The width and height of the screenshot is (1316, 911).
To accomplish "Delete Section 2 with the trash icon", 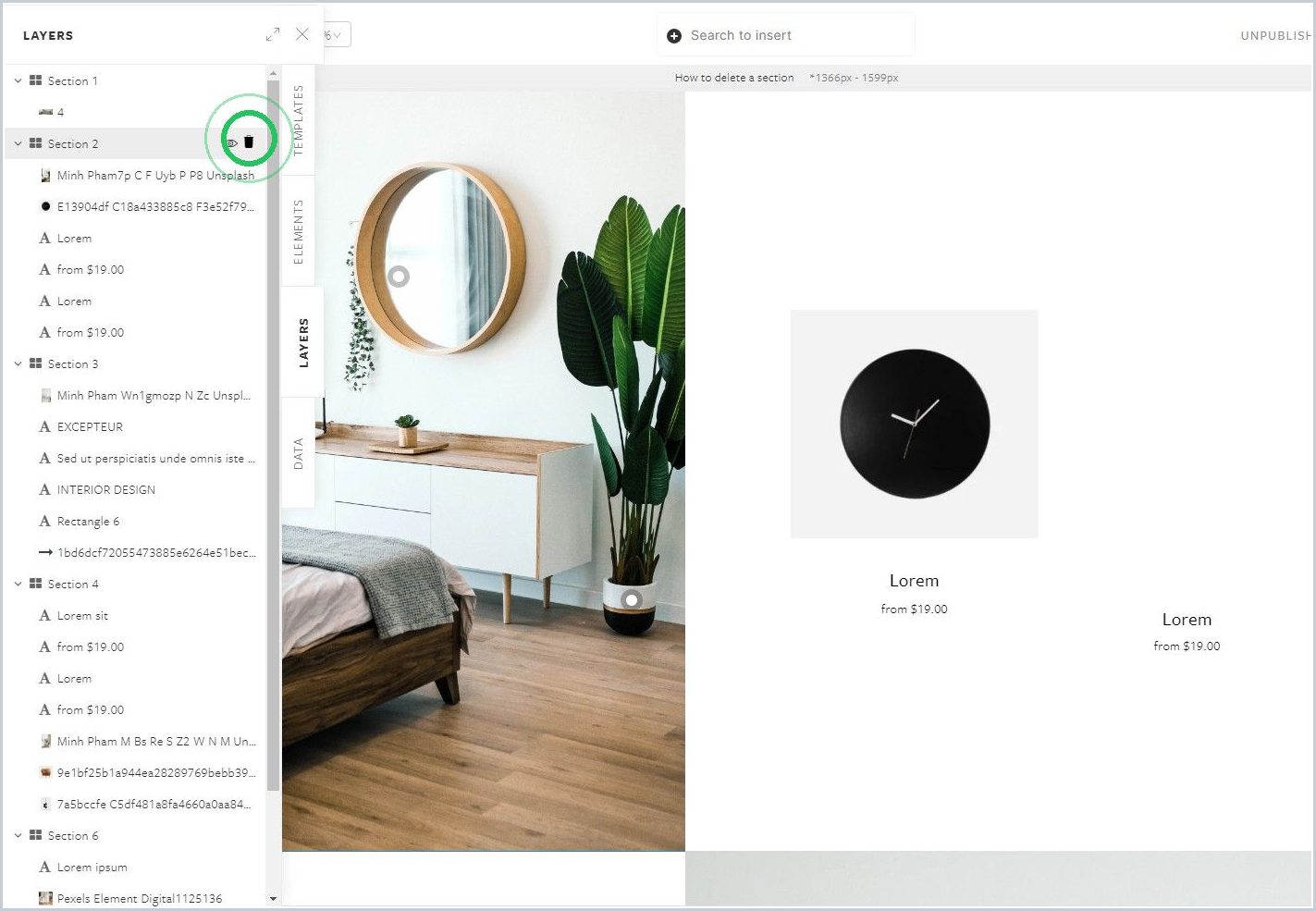I will point(249,142).
